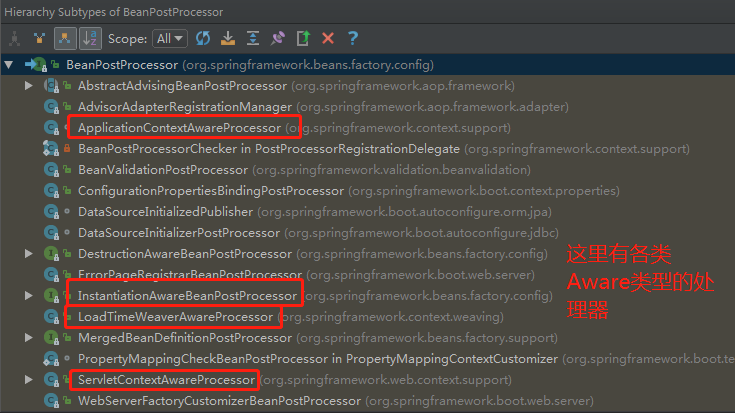Select DataSourceInitializerPostProcessor row
This screenshot has height=413, width=735.
pyautogui.click(x=368, y=233)
